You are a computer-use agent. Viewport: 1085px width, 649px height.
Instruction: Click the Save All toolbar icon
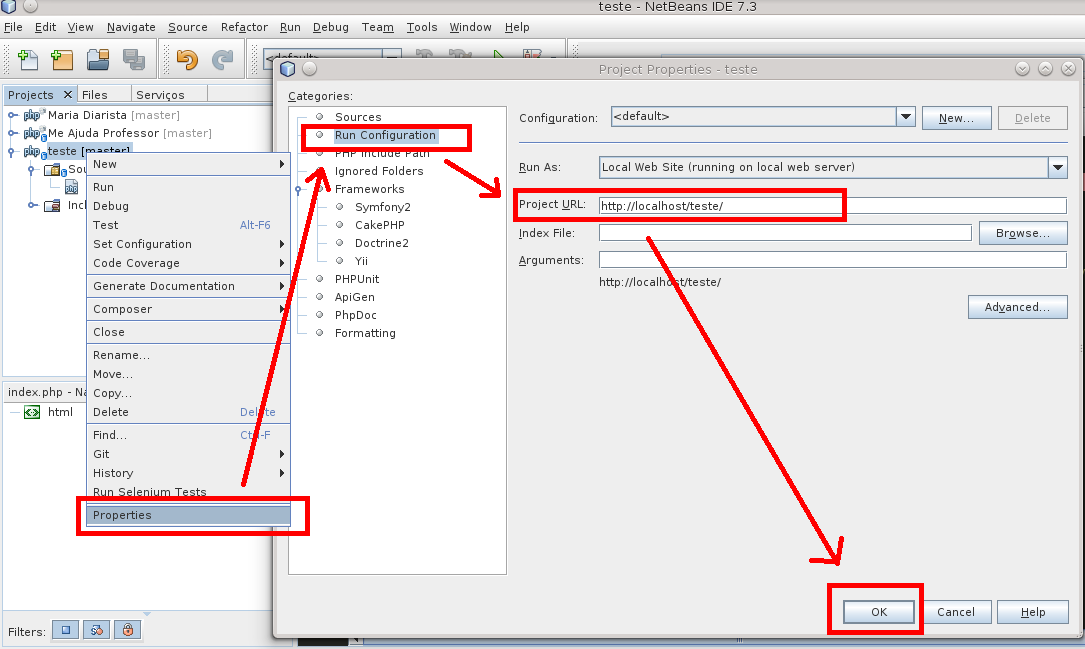(134, 60)
